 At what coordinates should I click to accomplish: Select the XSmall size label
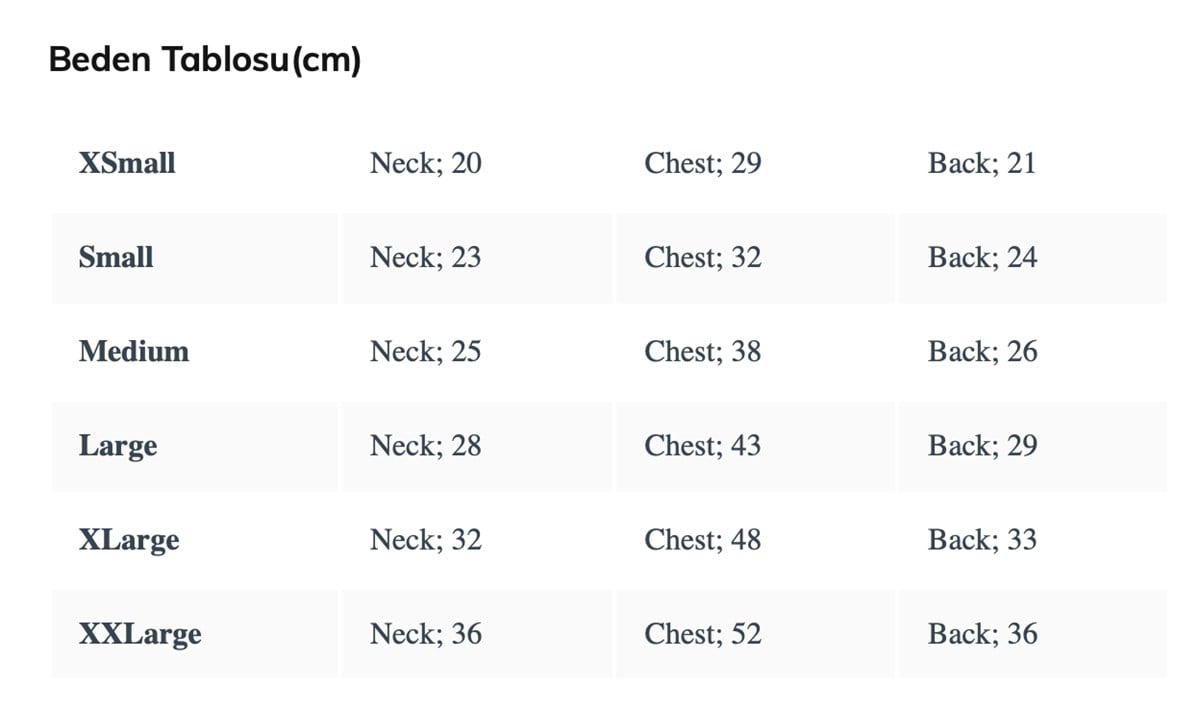point(127,163)
